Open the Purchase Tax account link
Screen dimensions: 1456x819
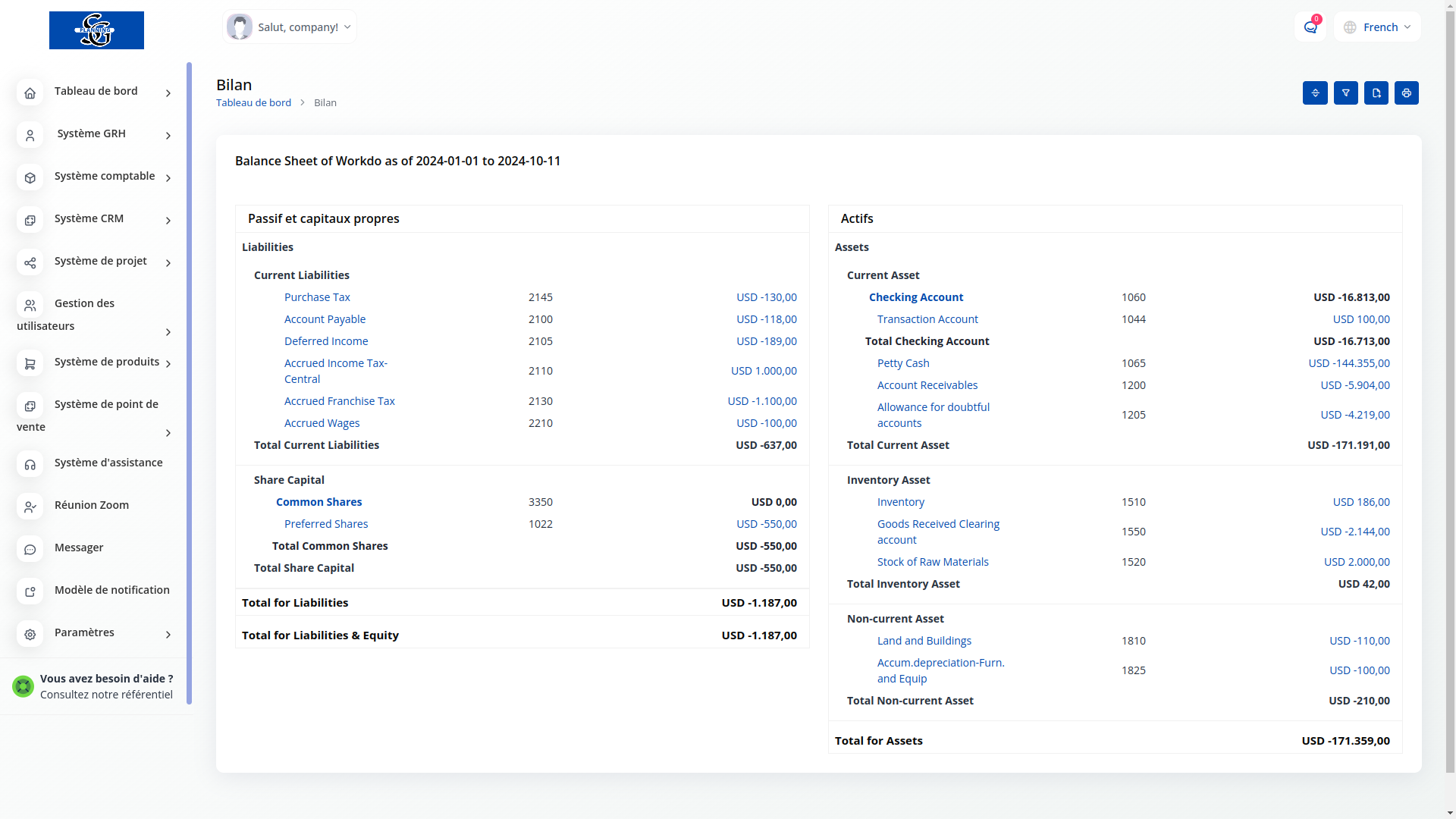pyautogui.click(x=317, y=297)
